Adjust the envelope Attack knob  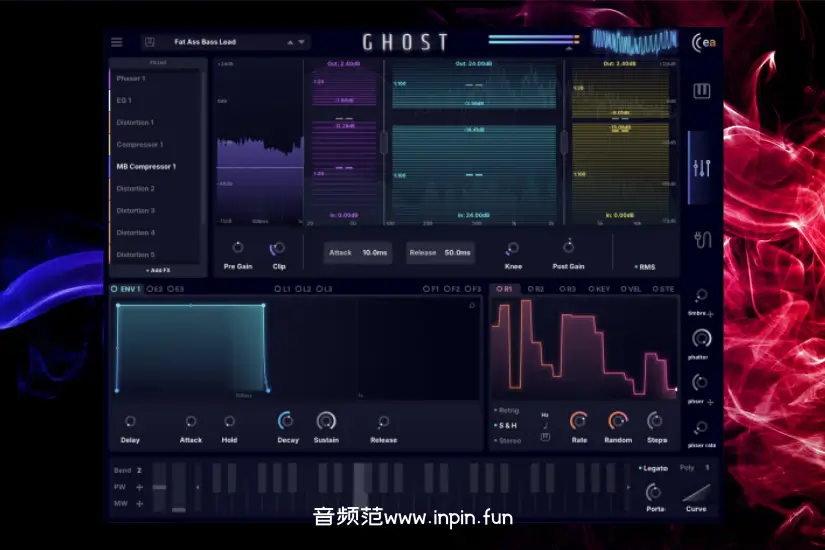pos(190,422)
